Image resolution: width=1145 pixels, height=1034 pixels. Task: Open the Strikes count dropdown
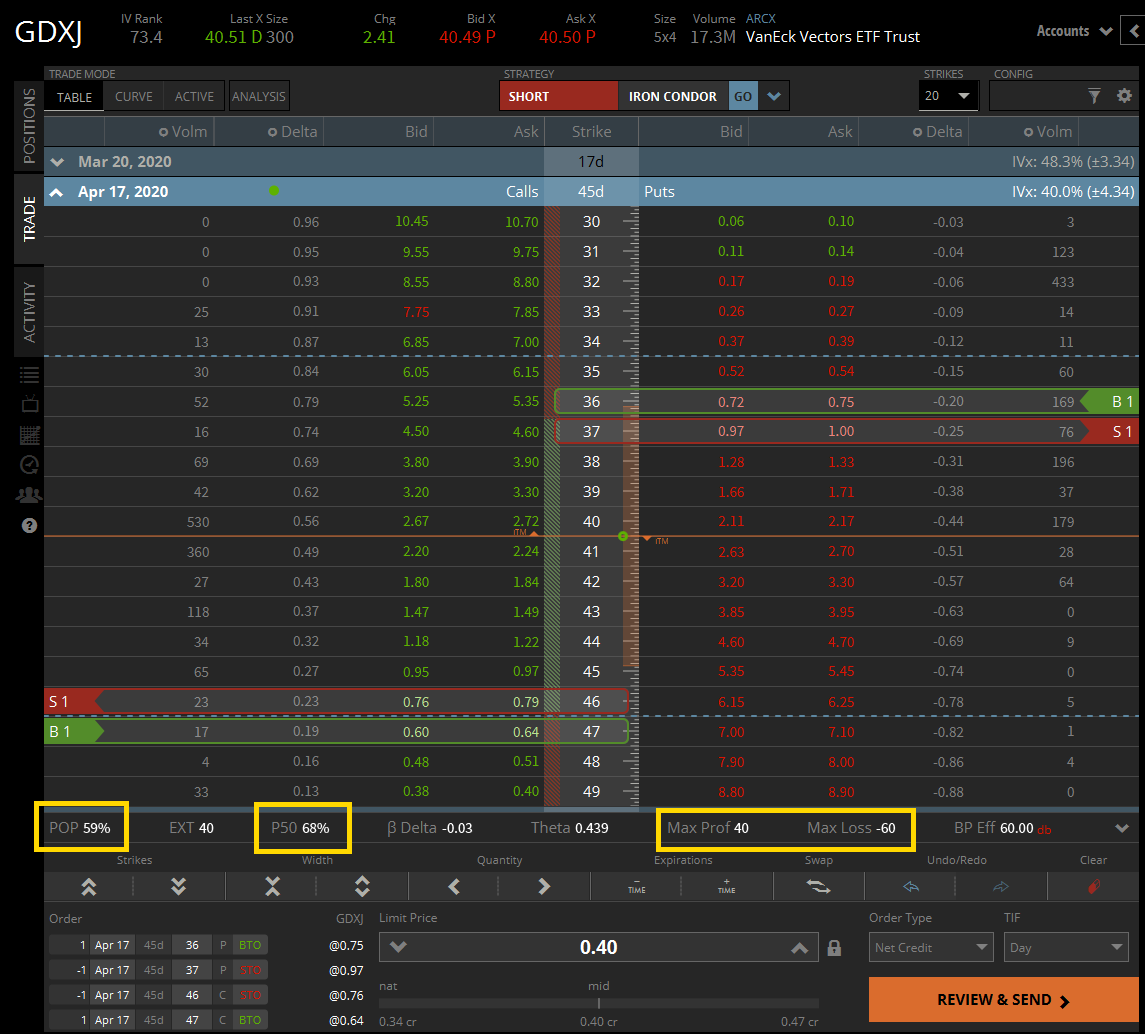click(948, 96)
